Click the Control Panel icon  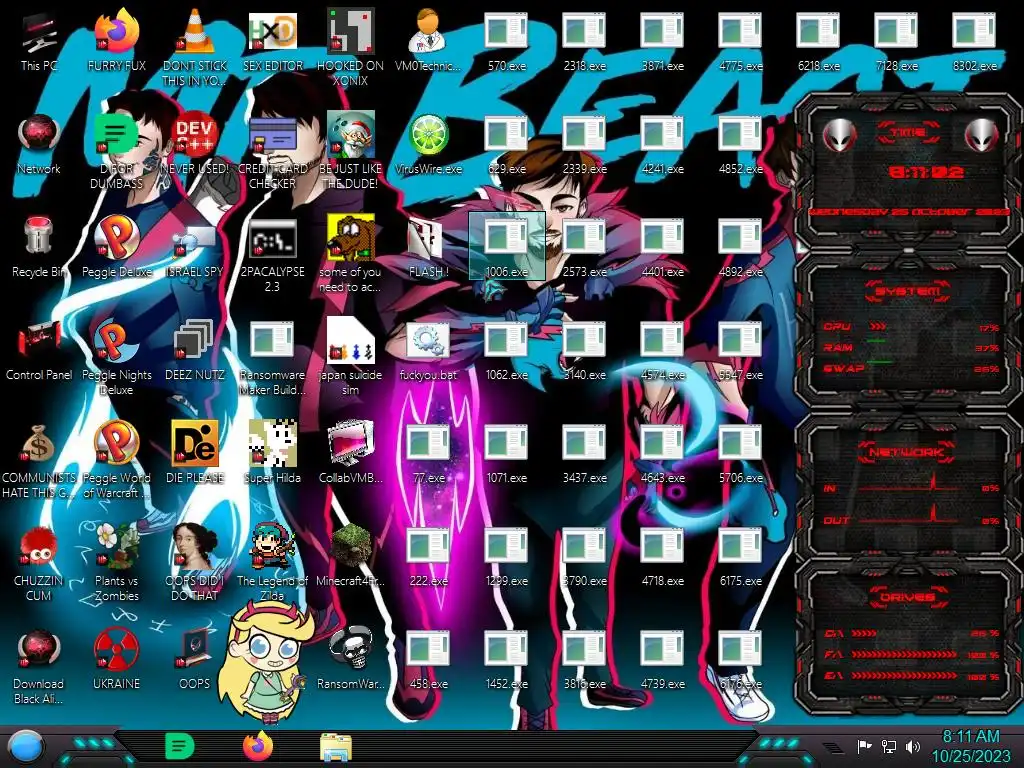pos(39,351)
